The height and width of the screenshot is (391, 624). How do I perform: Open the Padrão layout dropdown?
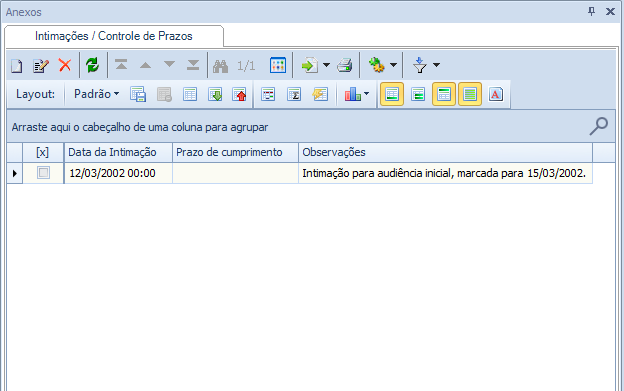[x=96, y=94]
